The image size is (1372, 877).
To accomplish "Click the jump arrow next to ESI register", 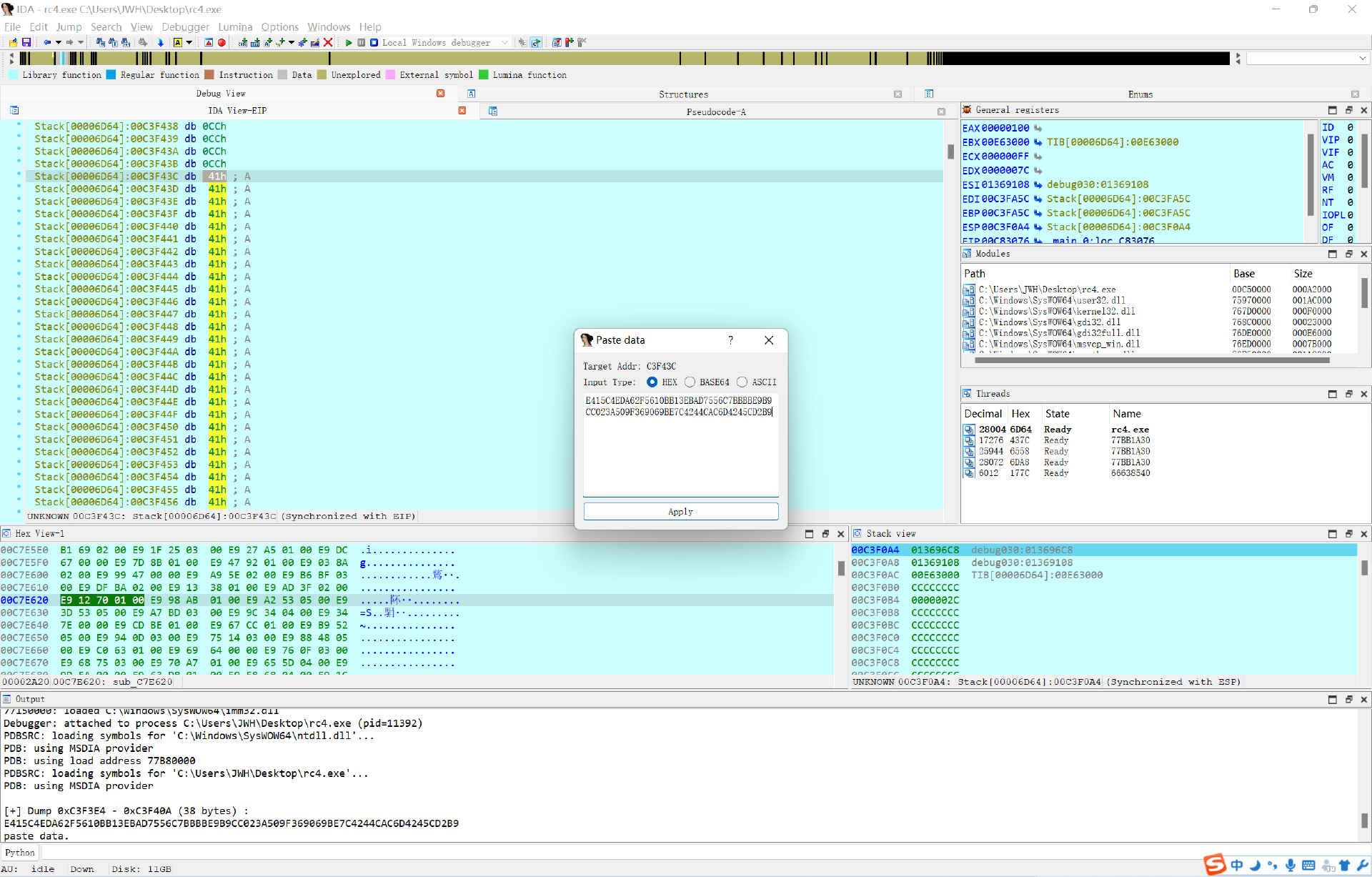I will click(x=1038, y=185).
